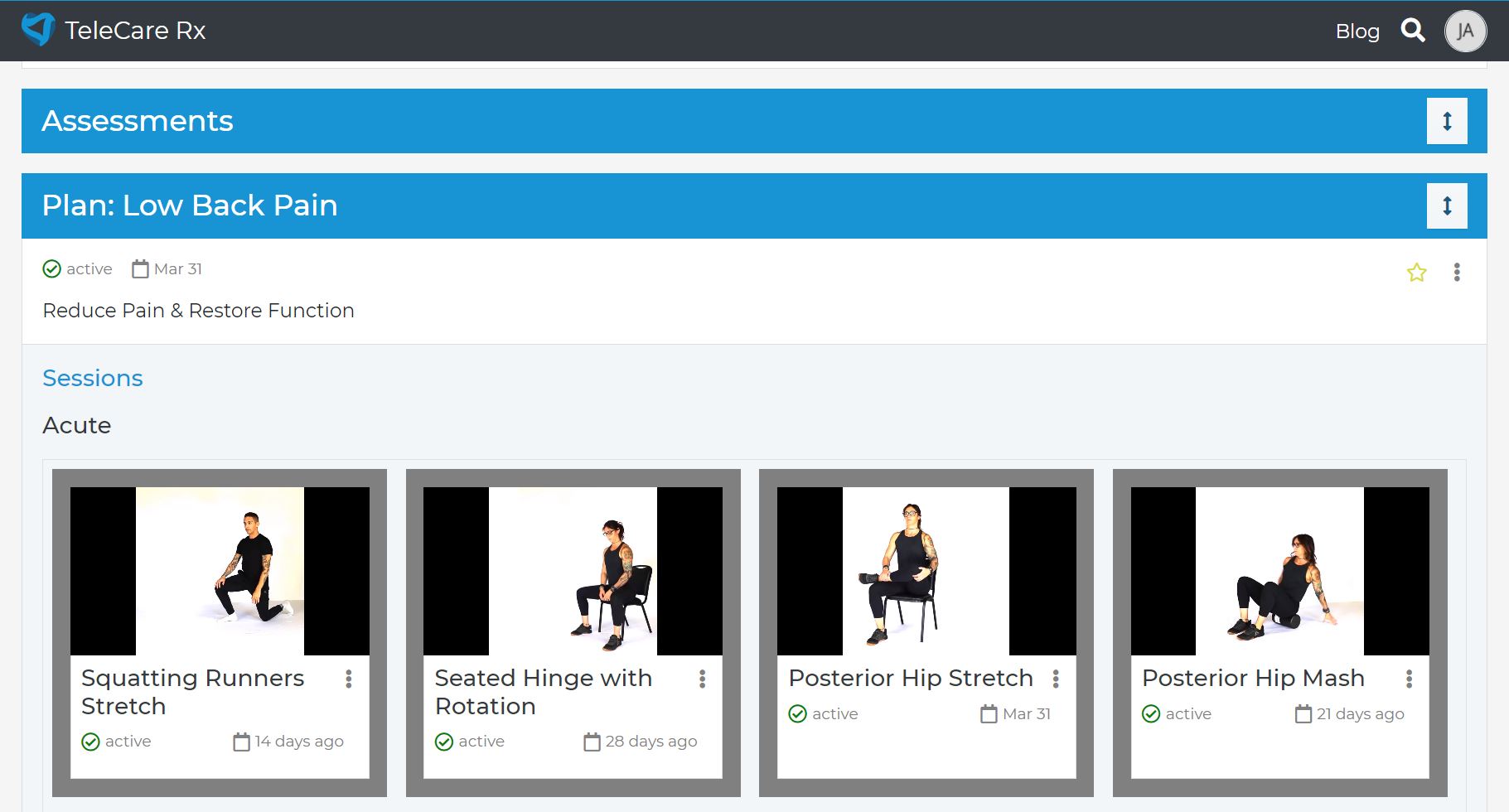1509x812 pixels.
Task: Open Squatting Runners Stretch options menu
Action: (349, 679)
